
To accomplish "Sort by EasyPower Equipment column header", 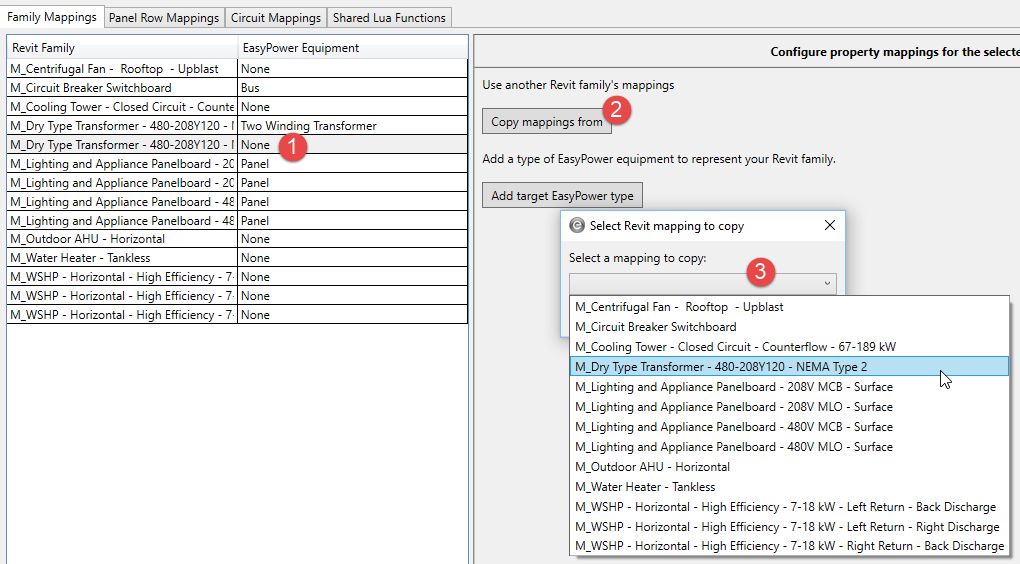I will (x=351, y=48).
